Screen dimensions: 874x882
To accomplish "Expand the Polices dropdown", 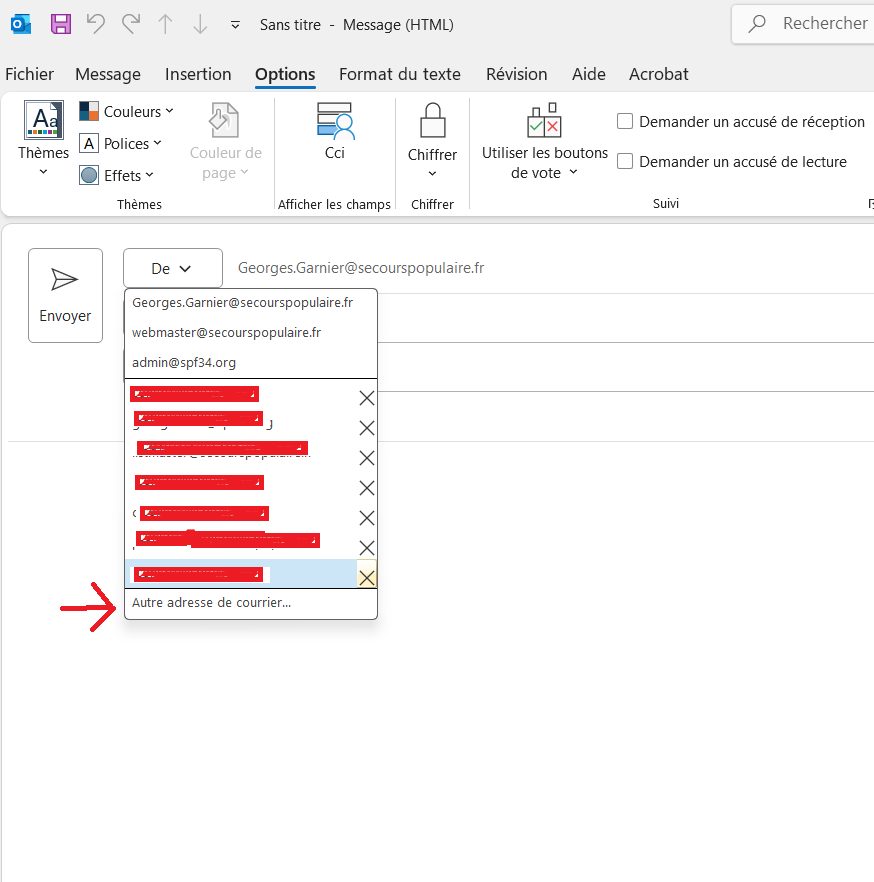I will (120, 144).
